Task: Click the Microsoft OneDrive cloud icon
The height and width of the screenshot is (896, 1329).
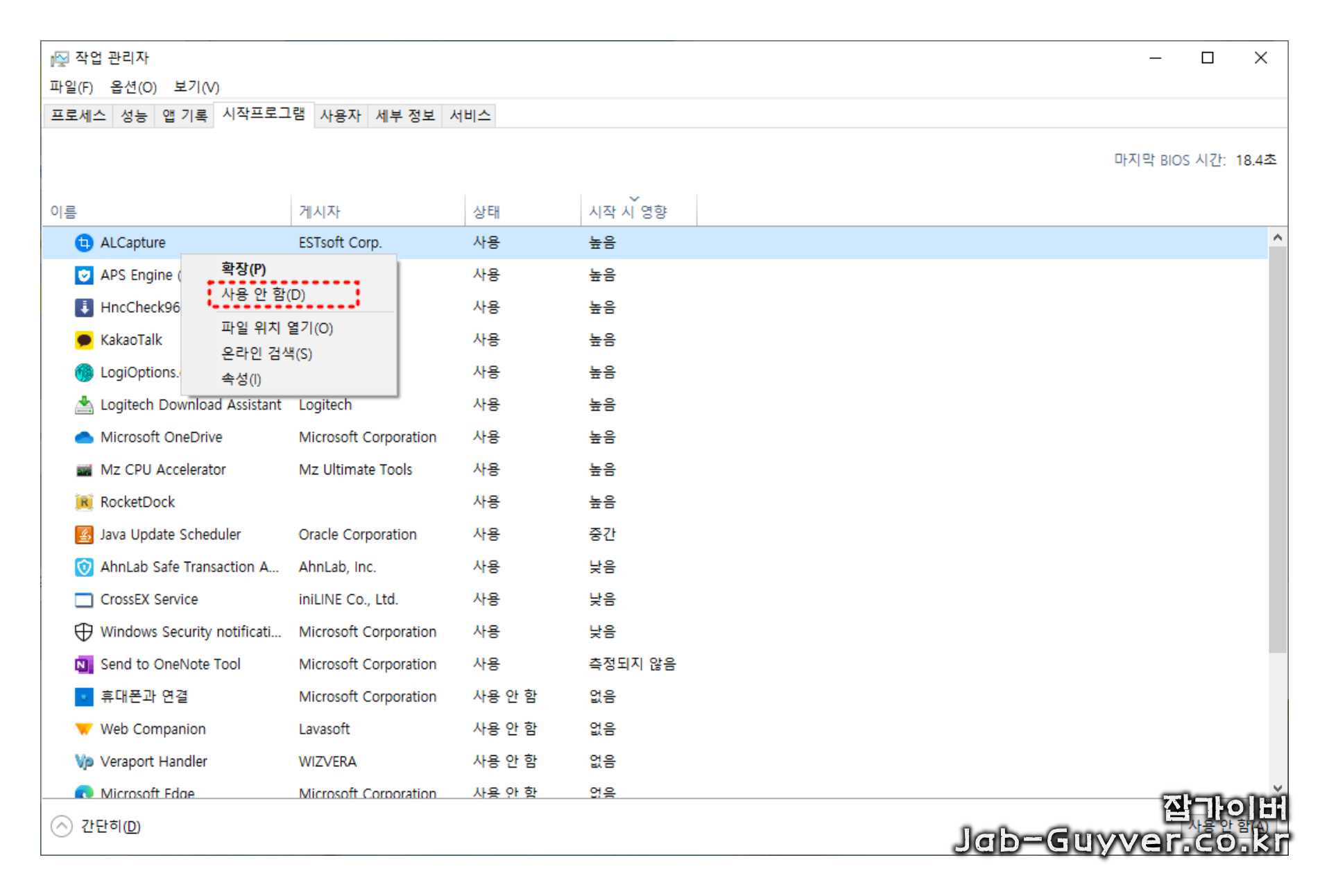Action: (x=84, y=438)
